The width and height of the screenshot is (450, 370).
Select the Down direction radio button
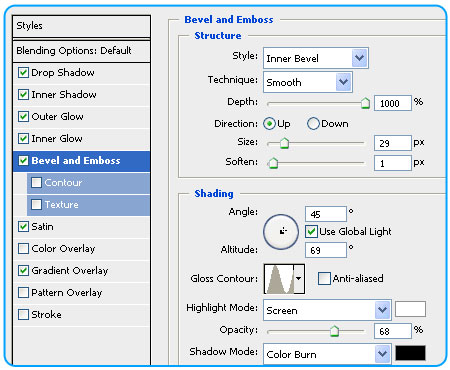[313, 124]
